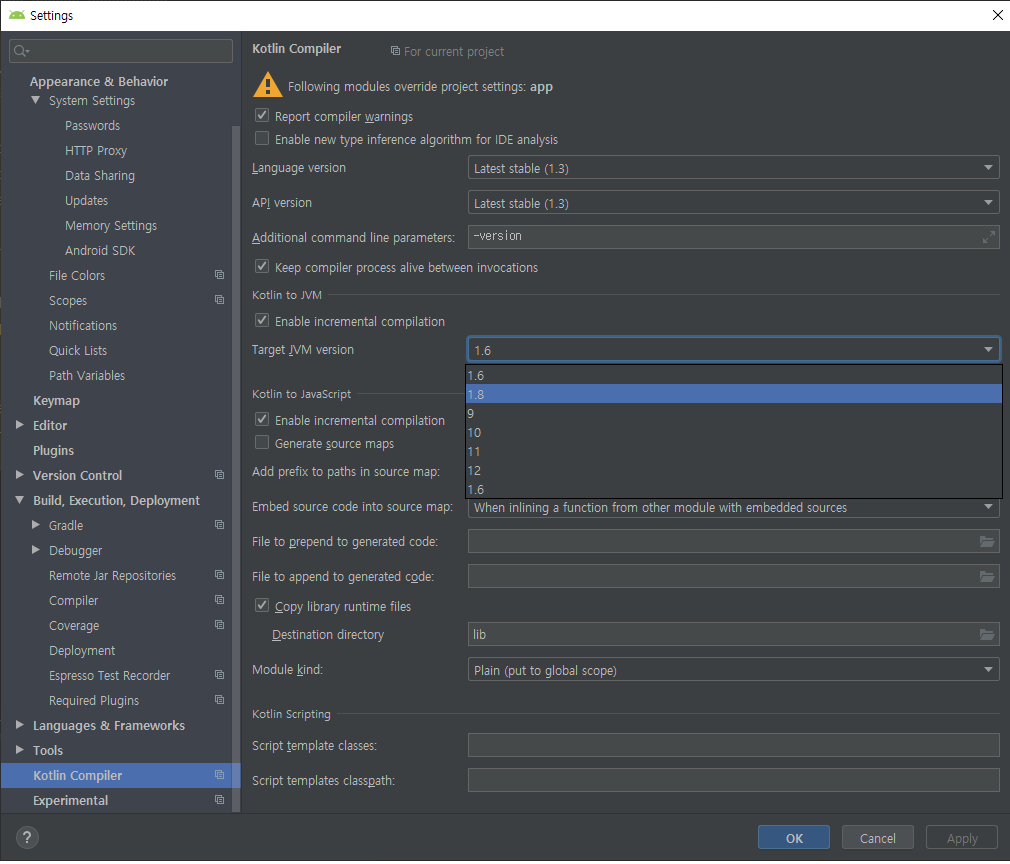Toggle Keep compiler process alive checkbox
Viewport: 1010px width, 864px height.
(x=262, y=266)
